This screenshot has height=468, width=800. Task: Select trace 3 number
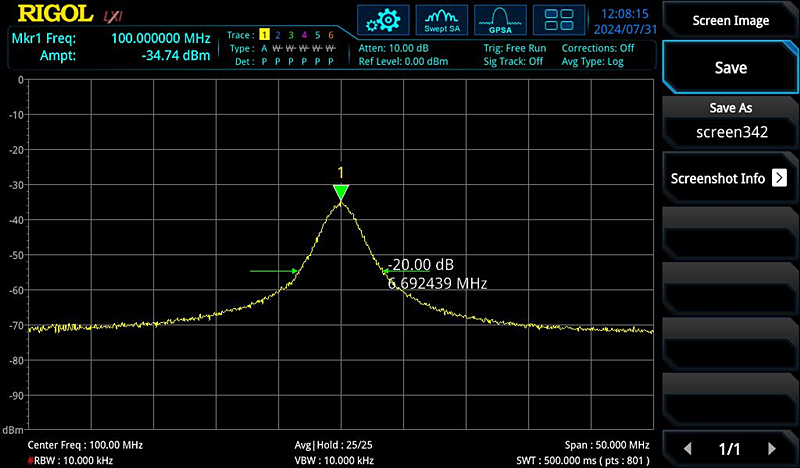pyautogui.click(x=291, y=35)
